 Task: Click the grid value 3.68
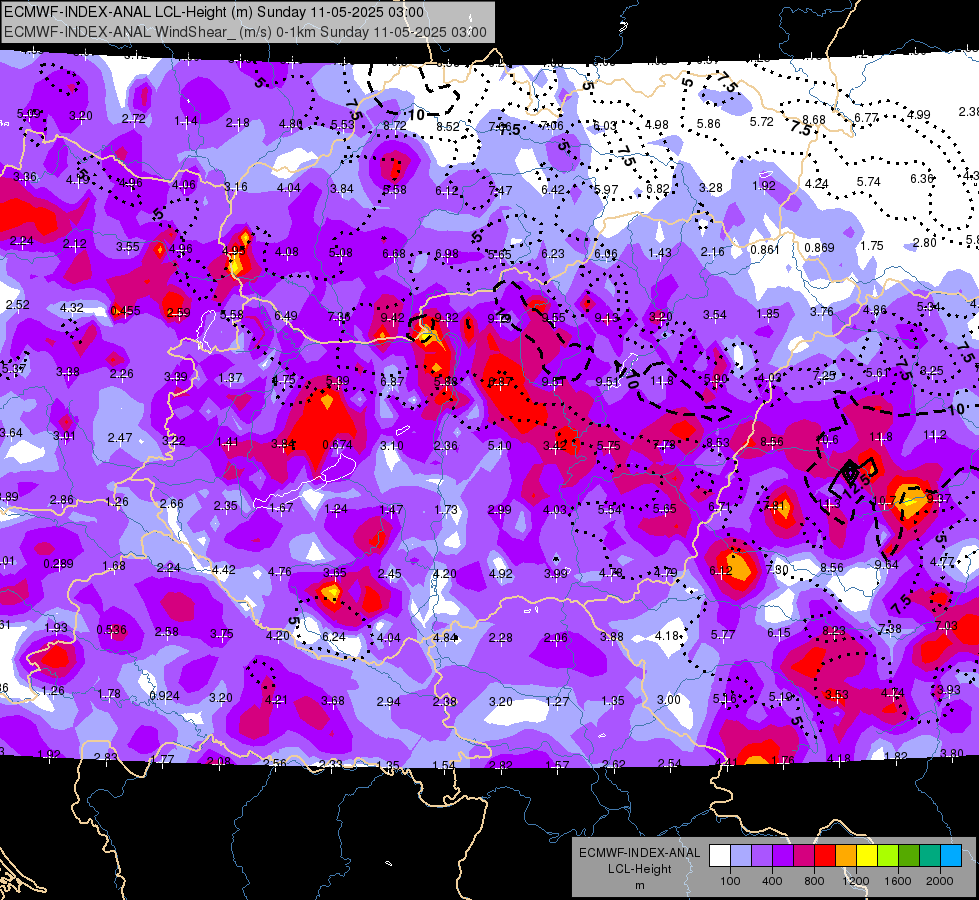coord(332,701)
